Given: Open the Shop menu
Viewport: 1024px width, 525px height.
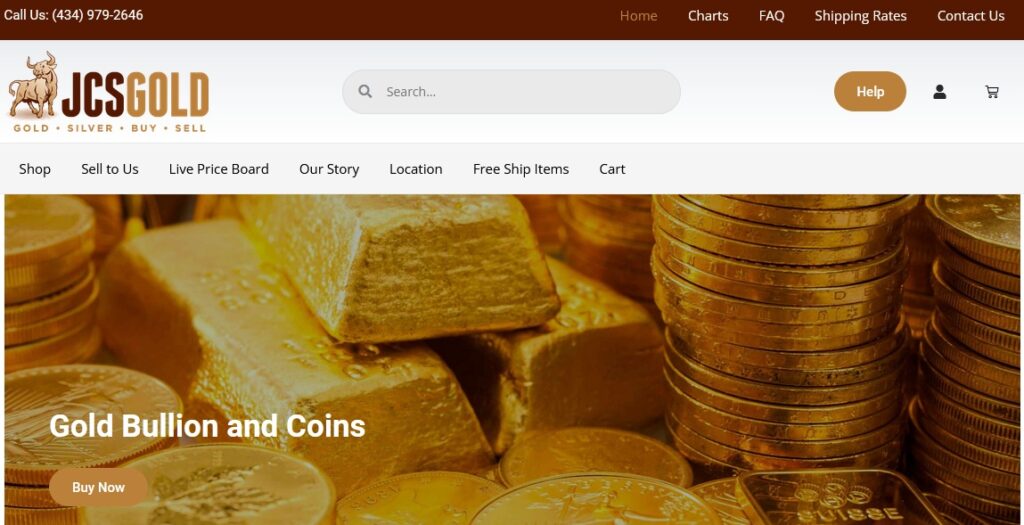Looking at the screenshot, I should click(35, 169).
